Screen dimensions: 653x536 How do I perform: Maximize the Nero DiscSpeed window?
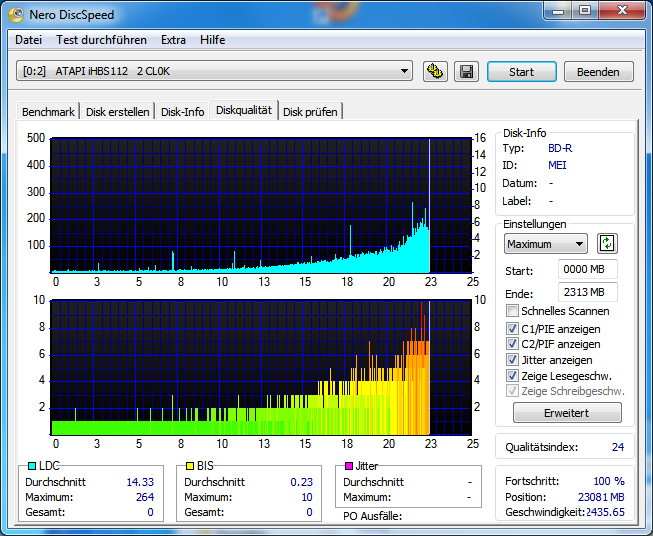click(585, 11)
